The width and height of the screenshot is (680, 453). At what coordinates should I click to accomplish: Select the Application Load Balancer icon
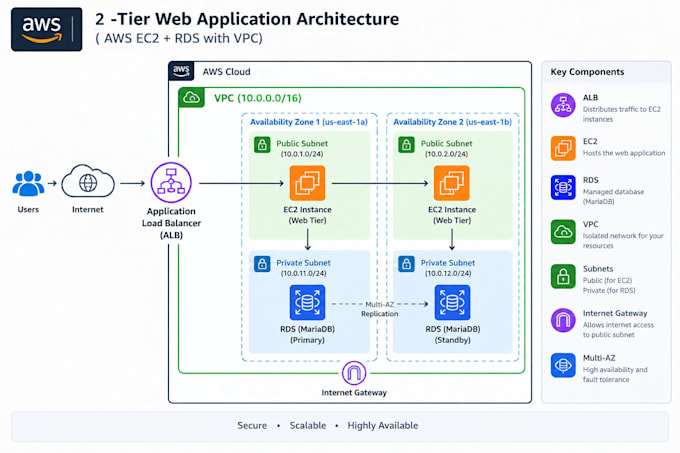click(171, 183)
